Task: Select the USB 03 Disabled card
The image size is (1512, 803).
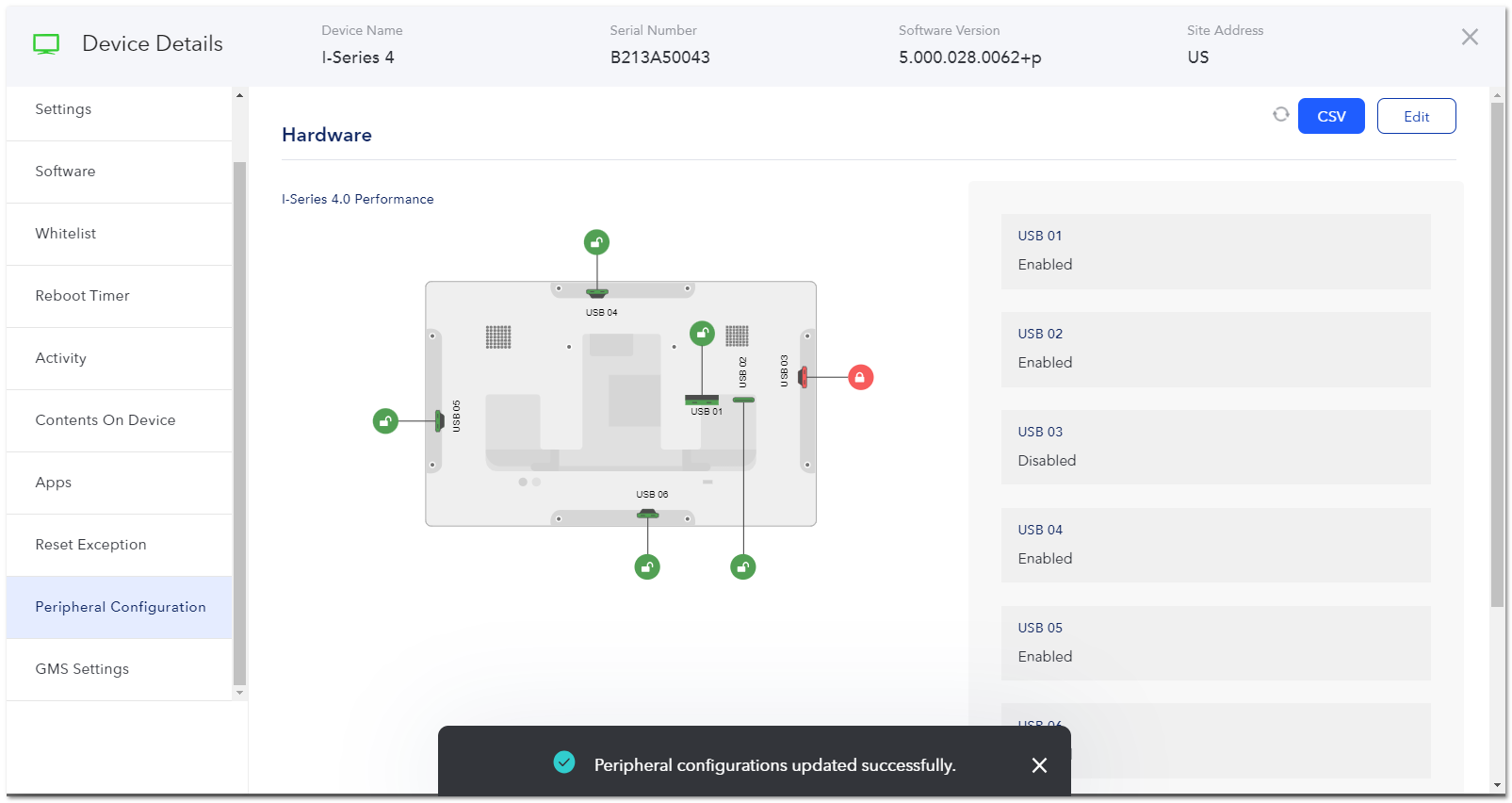Action: pyautogui.click(x=1215, y=447)
